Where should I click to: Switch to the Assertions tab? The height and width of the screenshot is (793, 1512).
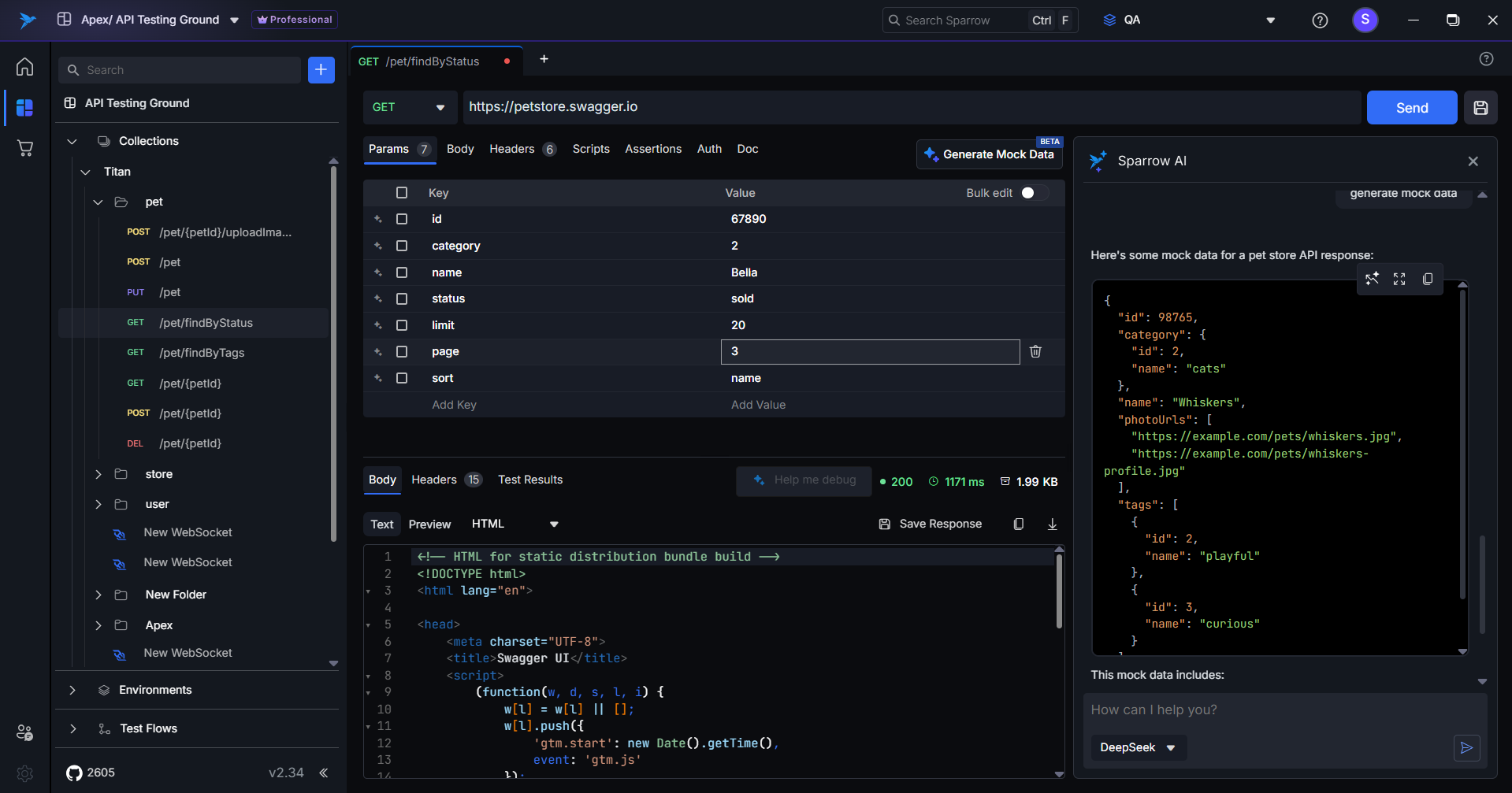652,149
